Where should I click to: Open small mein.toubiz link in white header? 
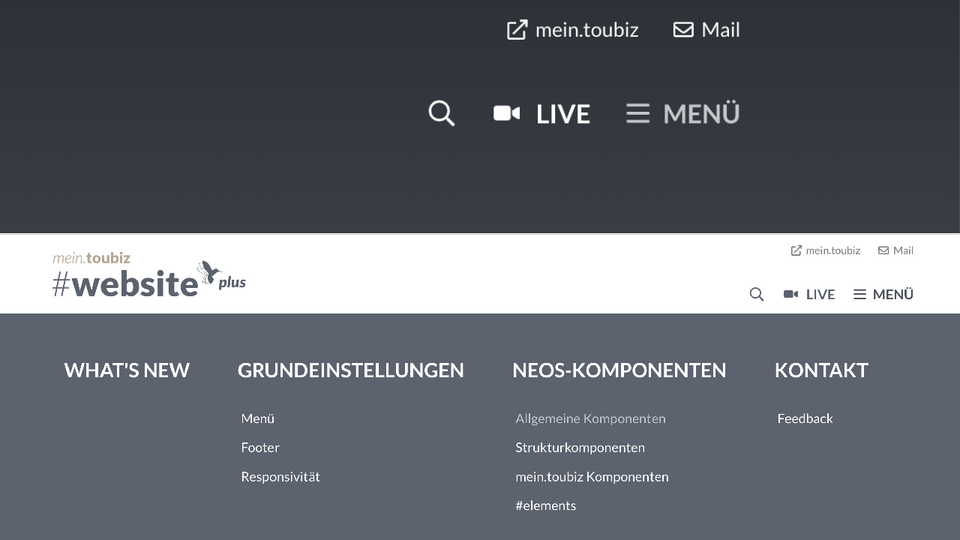pos(825,250)
